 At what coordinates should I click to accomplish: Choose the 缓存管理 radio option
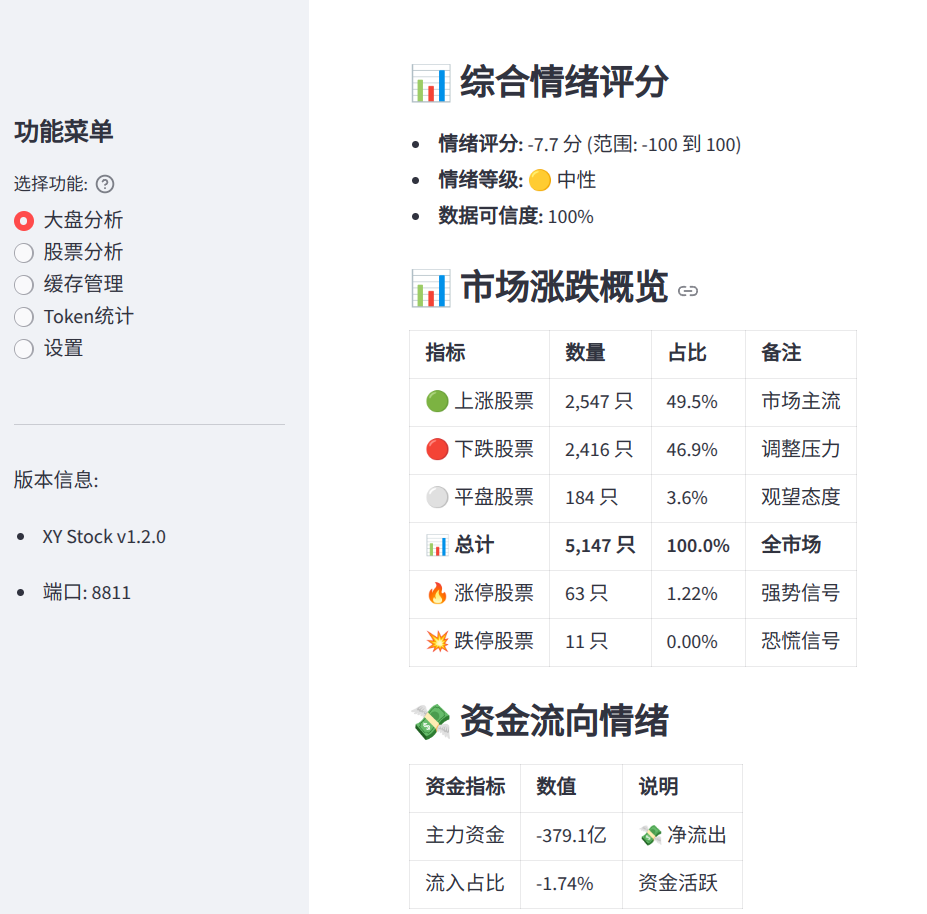pos(24,285)
